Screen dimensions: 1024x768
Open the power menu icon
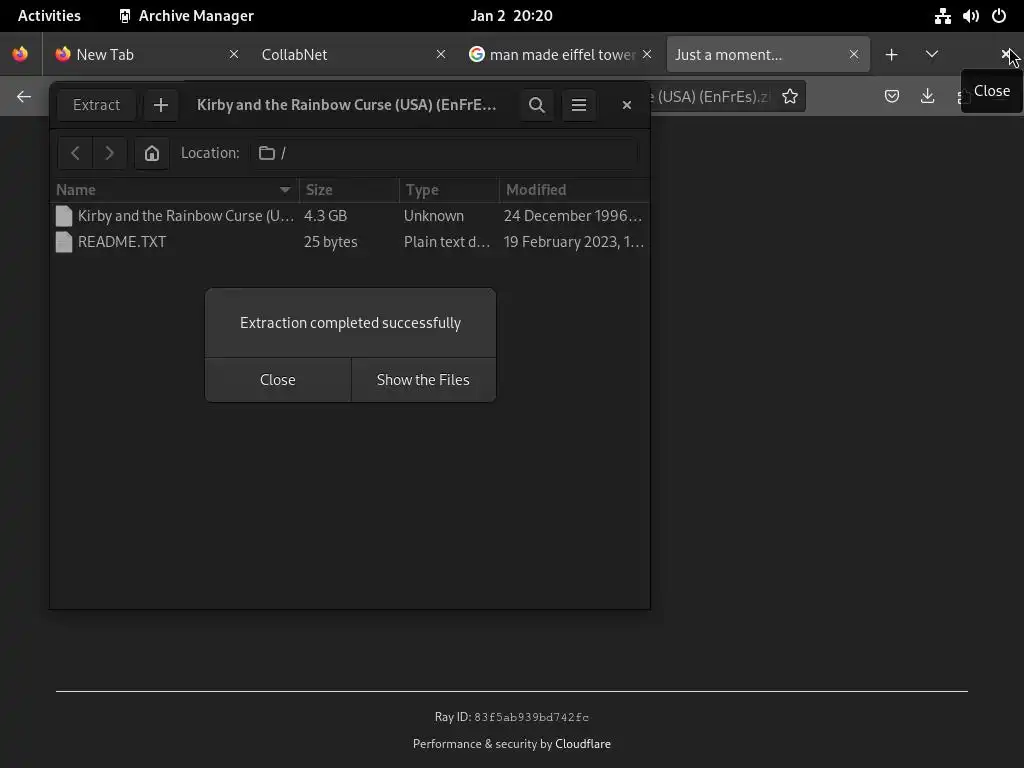pyautogui.click(x=999, y=16)
